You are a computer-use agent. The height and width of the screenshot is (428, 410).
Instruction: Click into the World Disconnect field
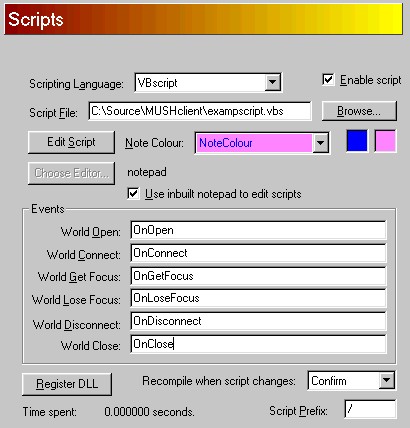258,321
